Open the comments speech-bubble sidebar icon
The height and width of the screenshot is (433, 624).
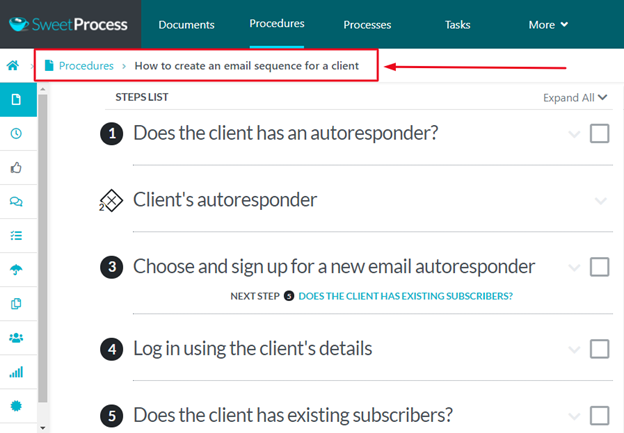[16, 202]
